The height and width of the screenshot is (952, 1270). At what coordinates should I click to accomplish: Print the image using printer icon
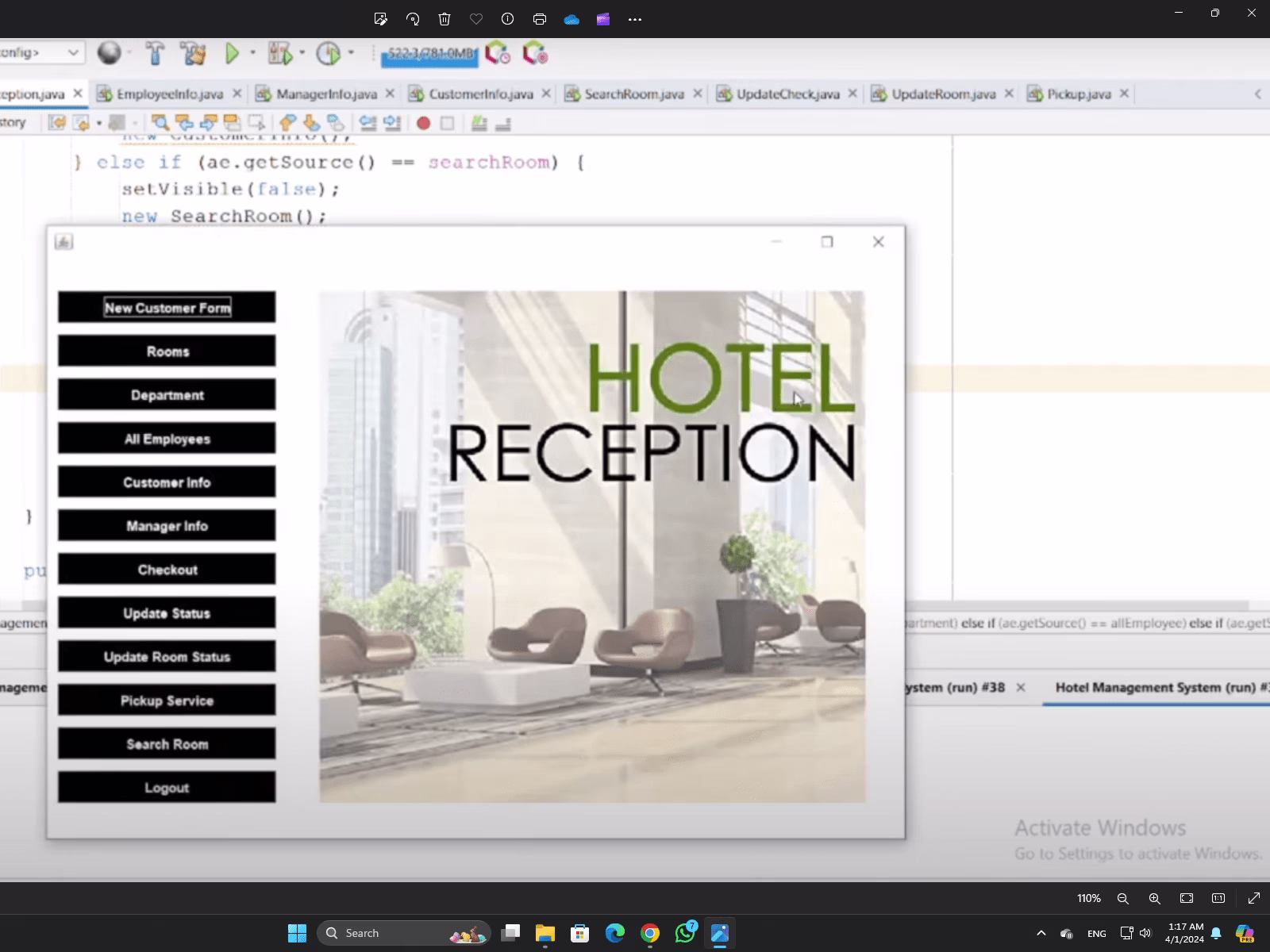540,19
